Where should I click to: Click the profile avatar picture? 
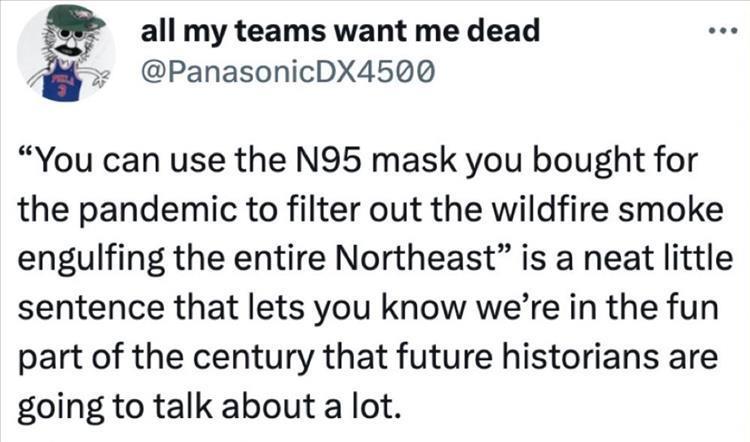tap(59, 57)
